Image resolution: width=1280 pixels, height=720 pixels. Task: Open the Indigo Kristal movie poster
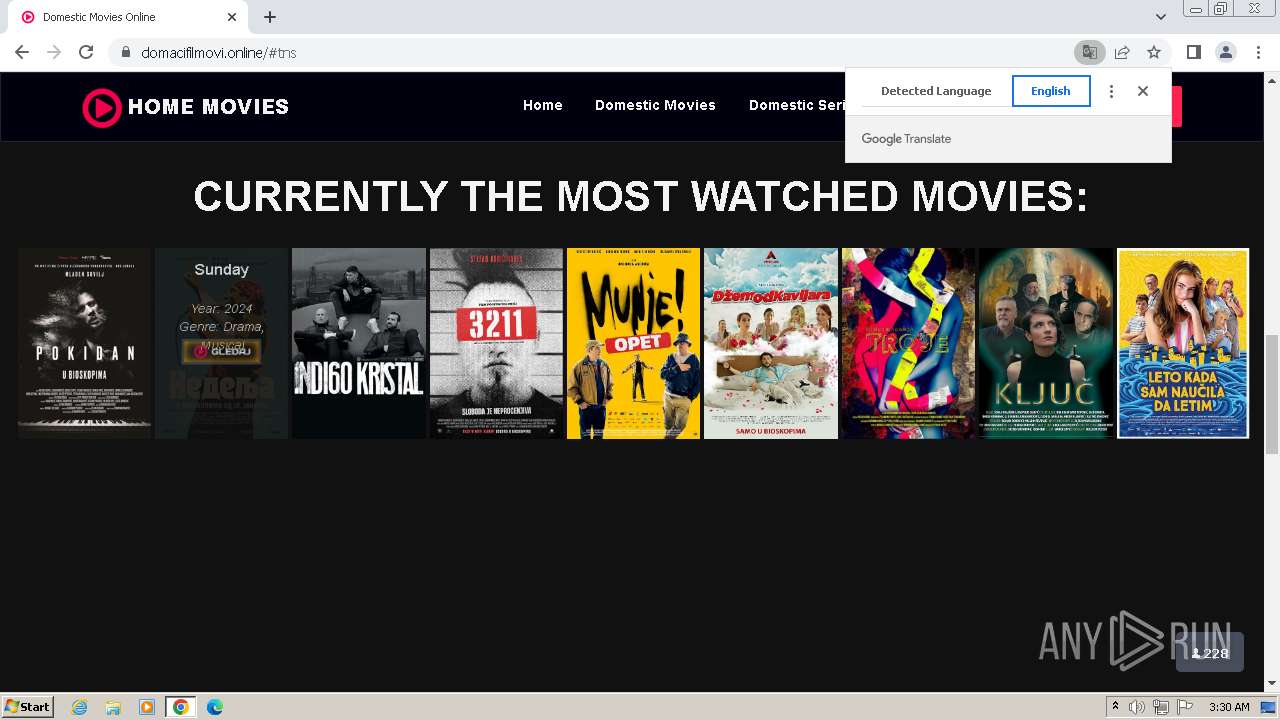(x=359, y=343)
